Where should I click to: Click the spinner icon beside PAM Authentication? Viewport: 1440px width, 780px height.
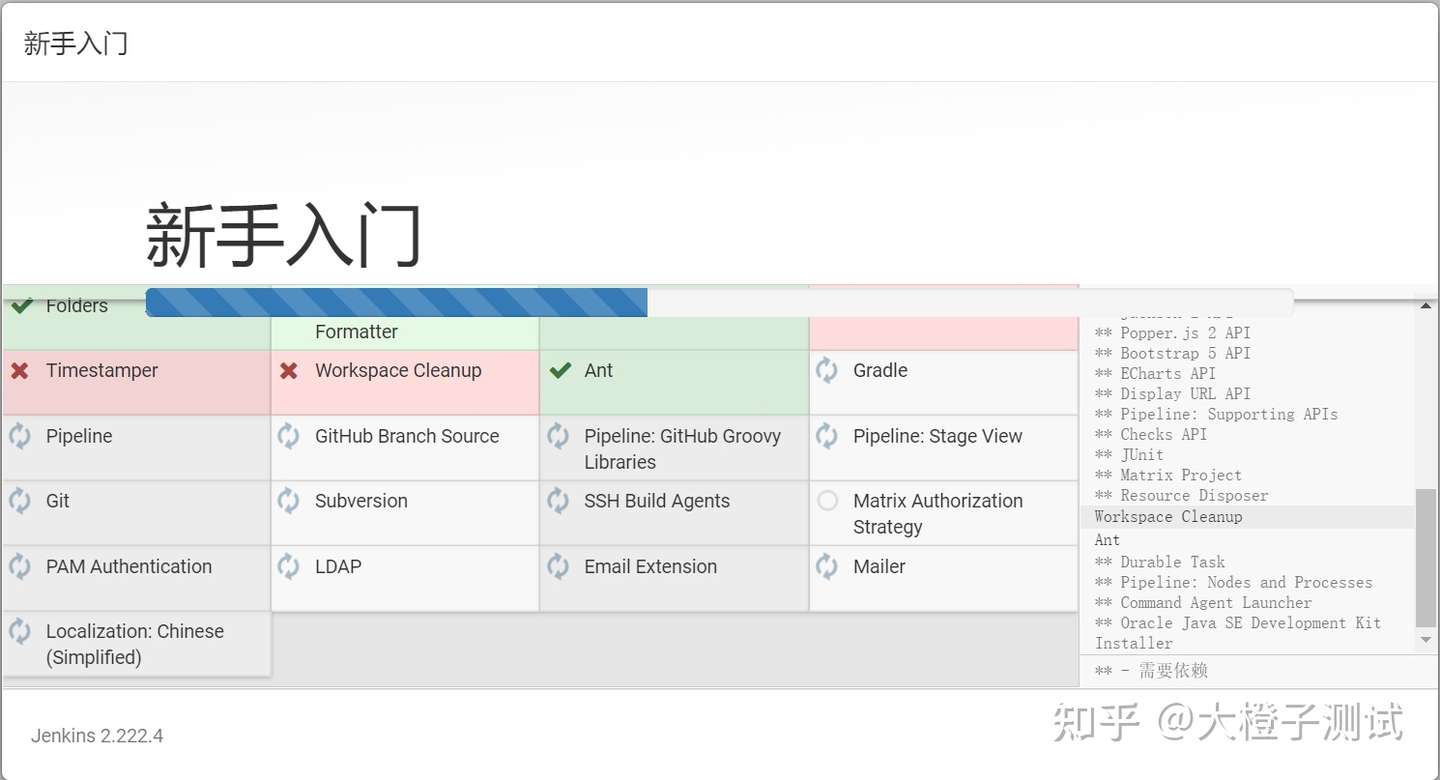pos(20,566)
